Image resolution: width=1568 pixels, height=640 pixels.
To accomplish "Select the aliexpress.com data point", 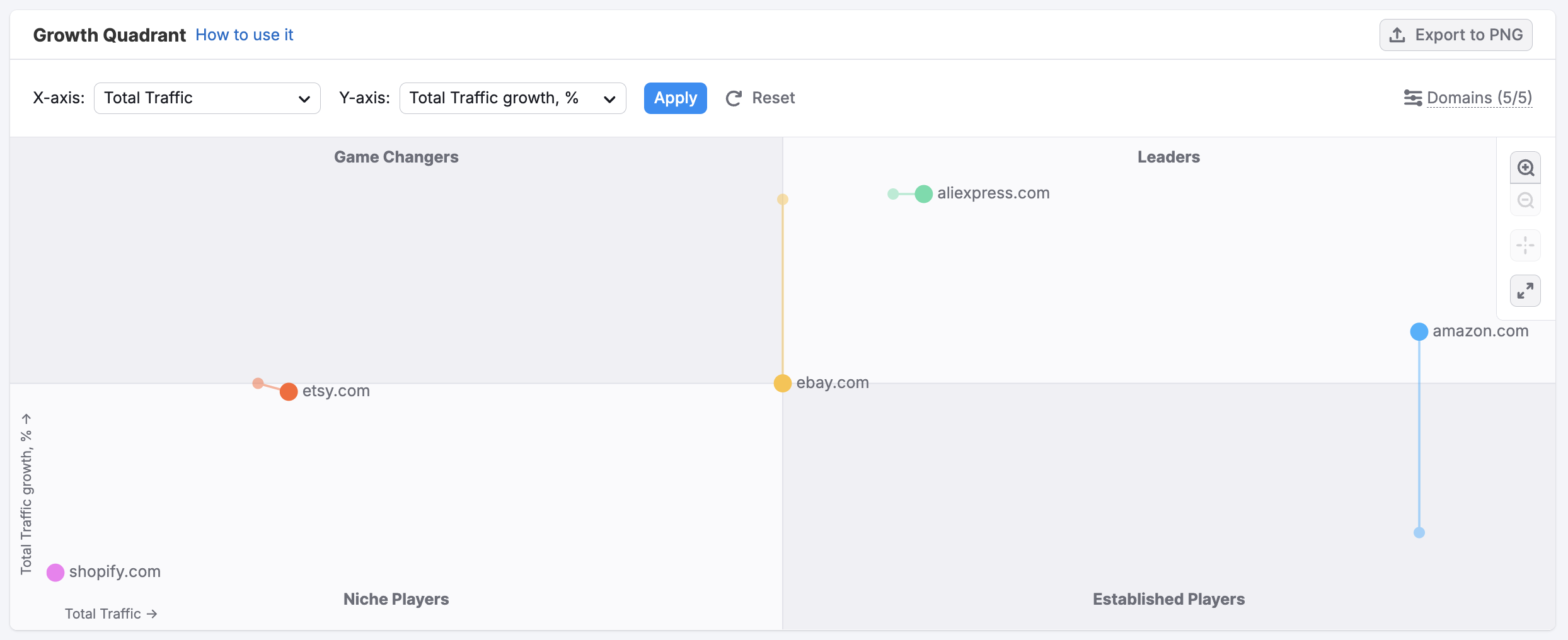I will click(923, 193).
